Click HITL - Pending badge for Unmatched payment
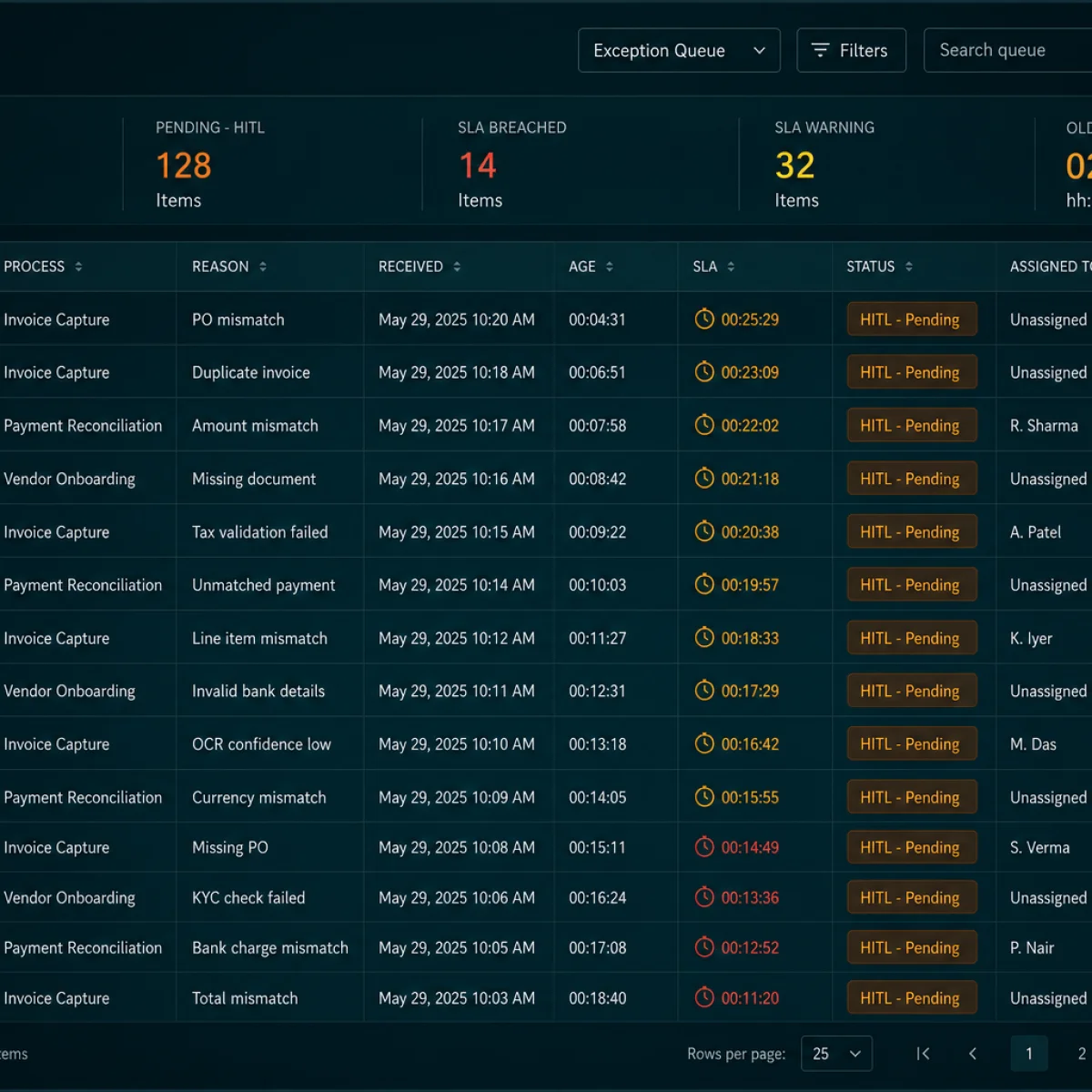1092x1092 pixels. click(x=912, y=584)
